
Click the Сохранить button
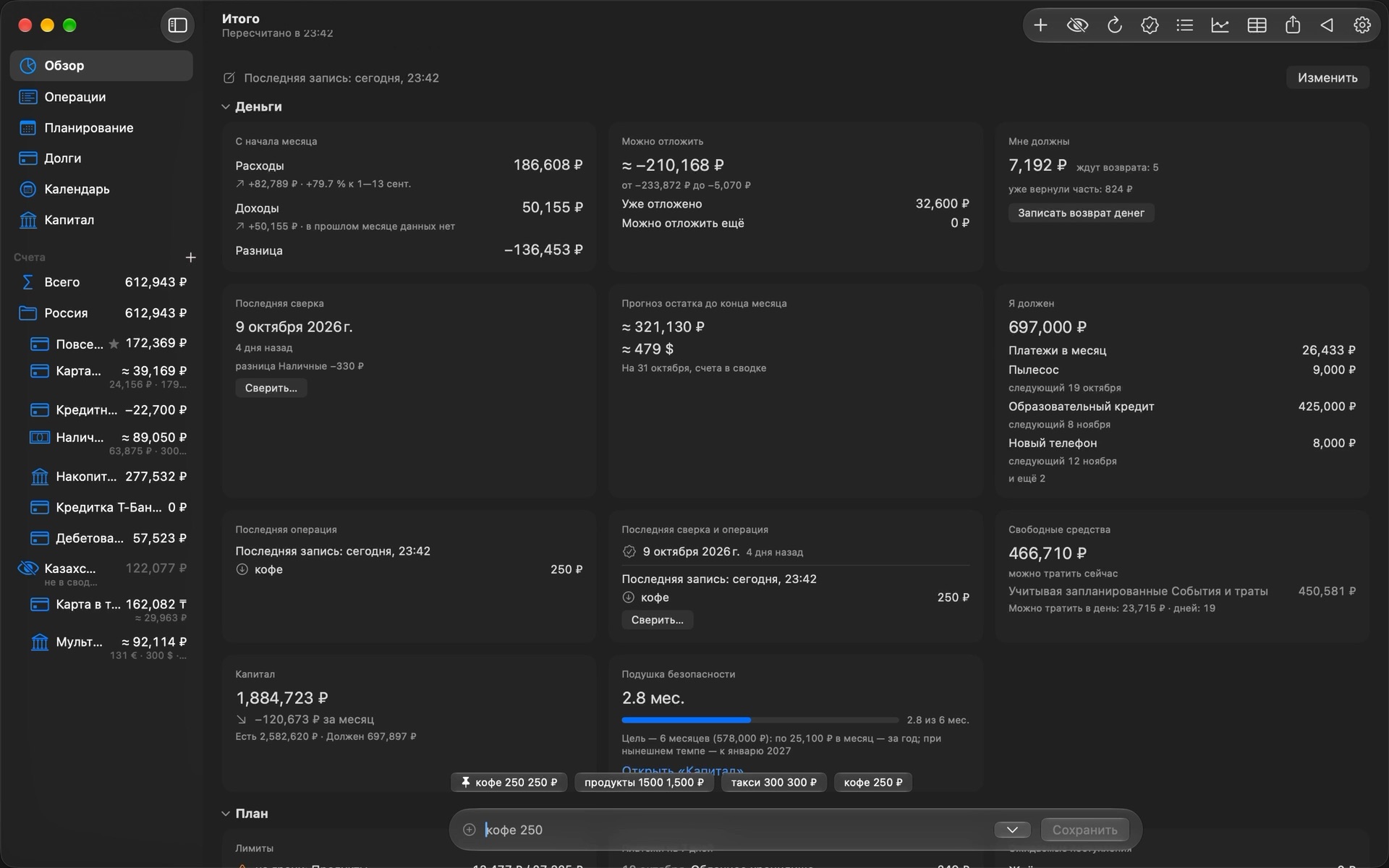1084,830
